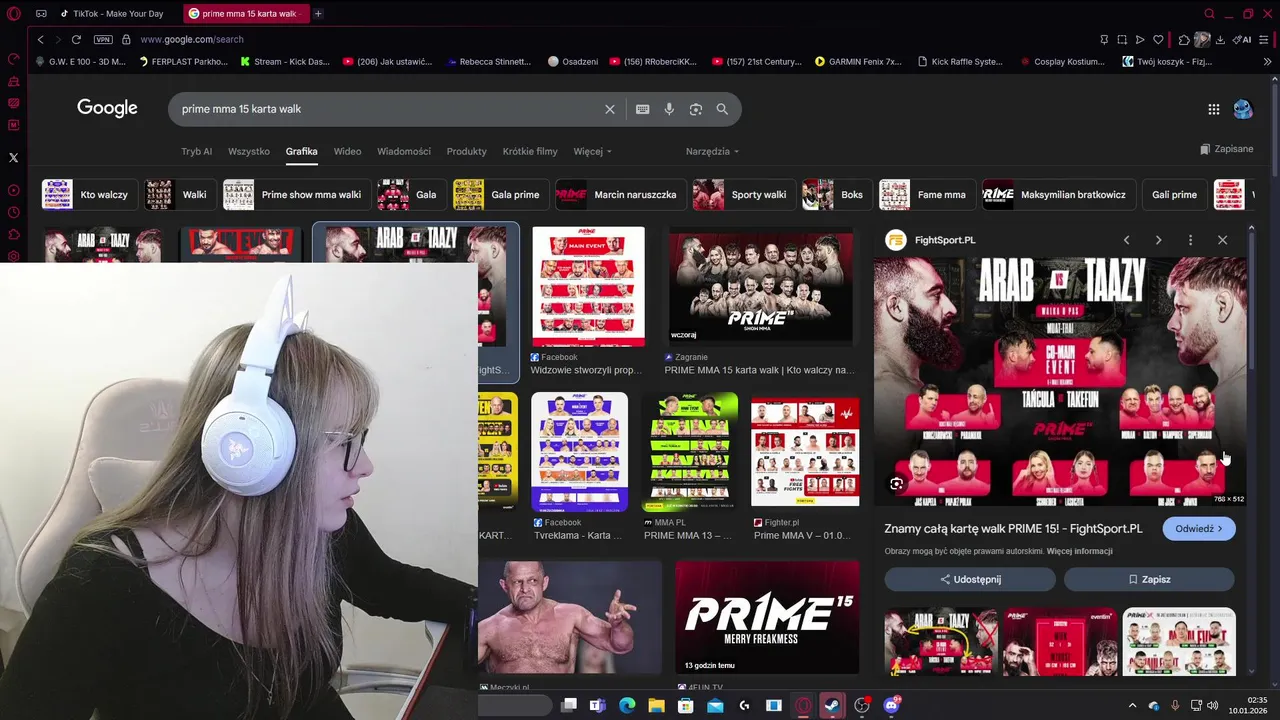Open the Narzędzia tools dropdown
The width and height of the screenshot is (1280, 720).
pos(712,152)
